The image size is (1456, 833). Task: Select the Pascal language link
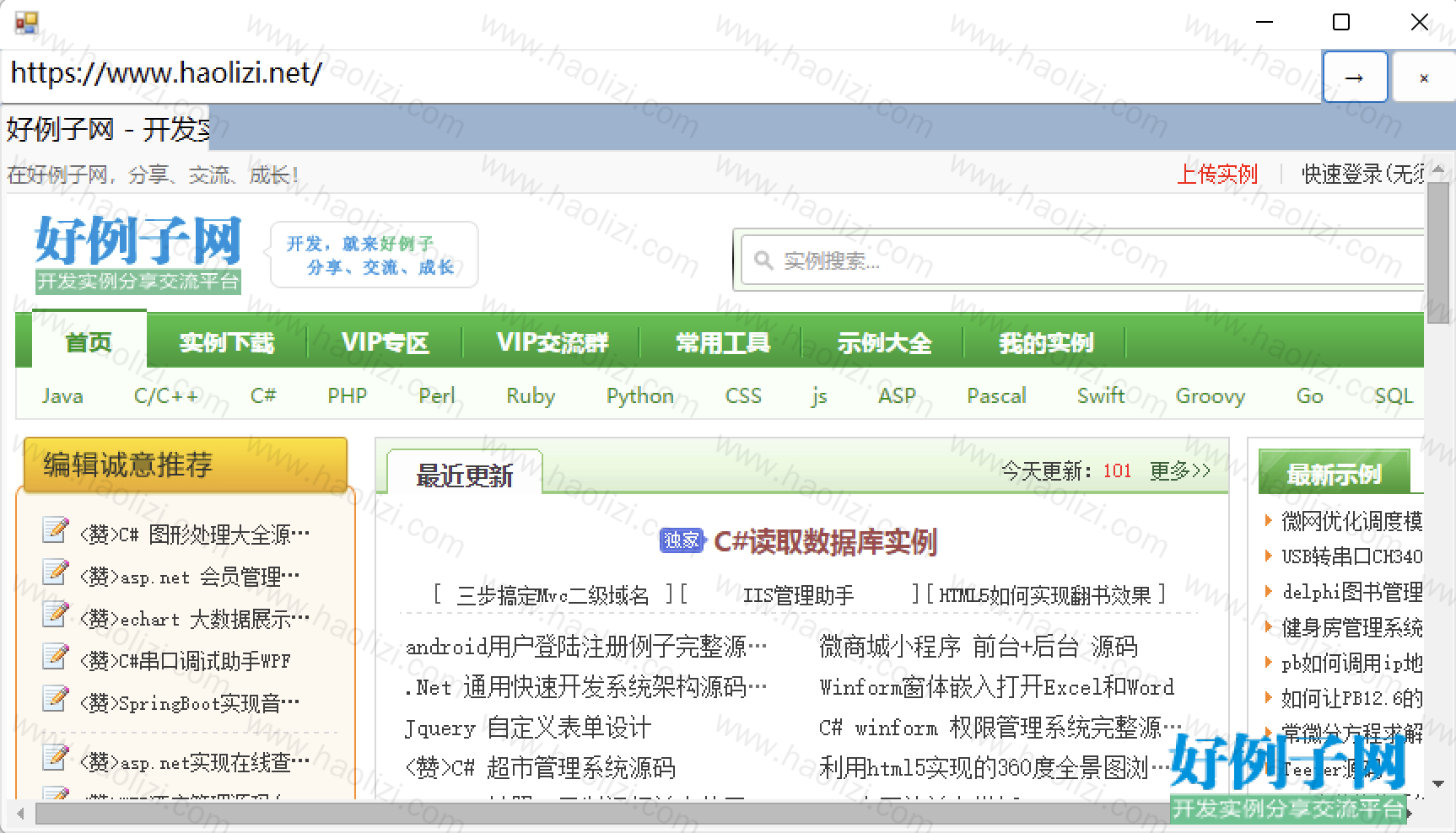996,395
